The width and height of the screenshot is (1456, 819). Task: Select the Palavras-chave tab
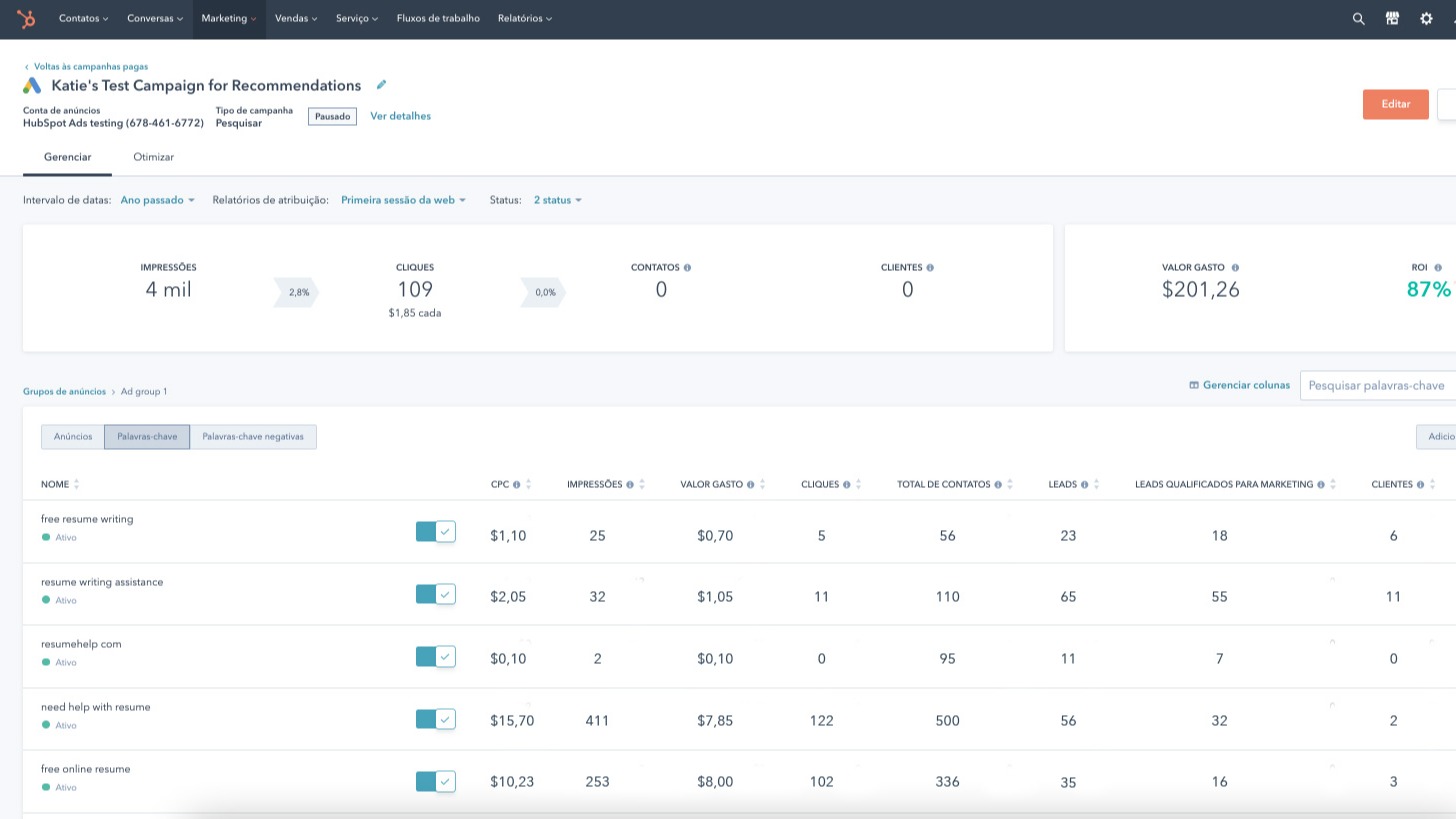(147, 437)
